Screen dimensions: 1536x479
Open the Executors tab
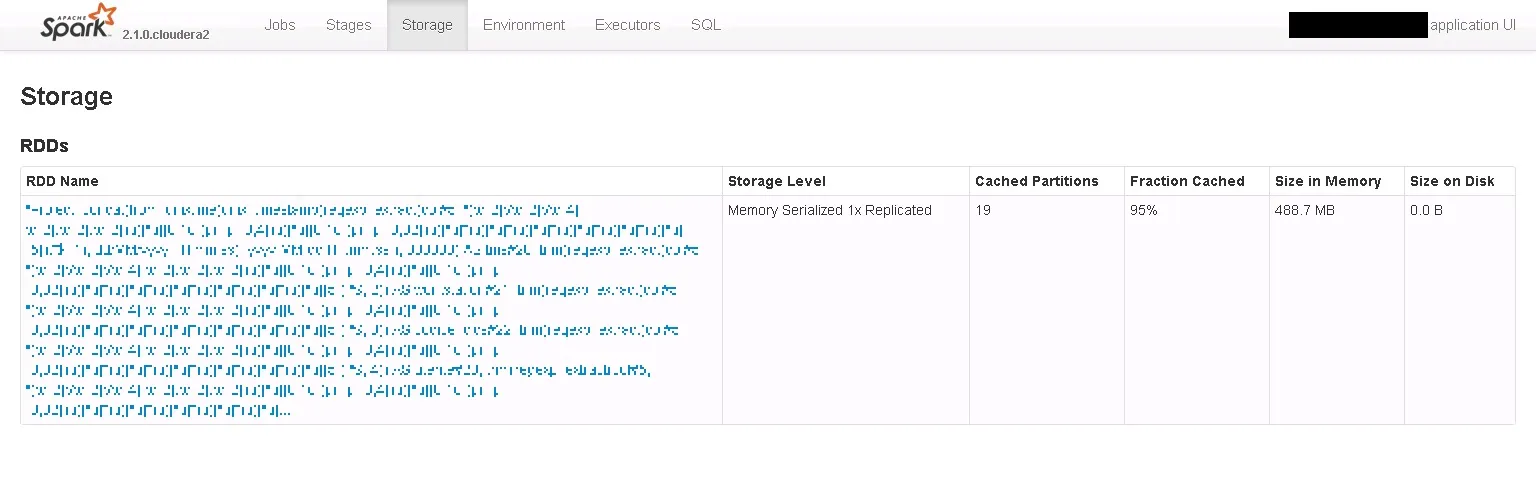pyautogui.click(x=627, y=25)
